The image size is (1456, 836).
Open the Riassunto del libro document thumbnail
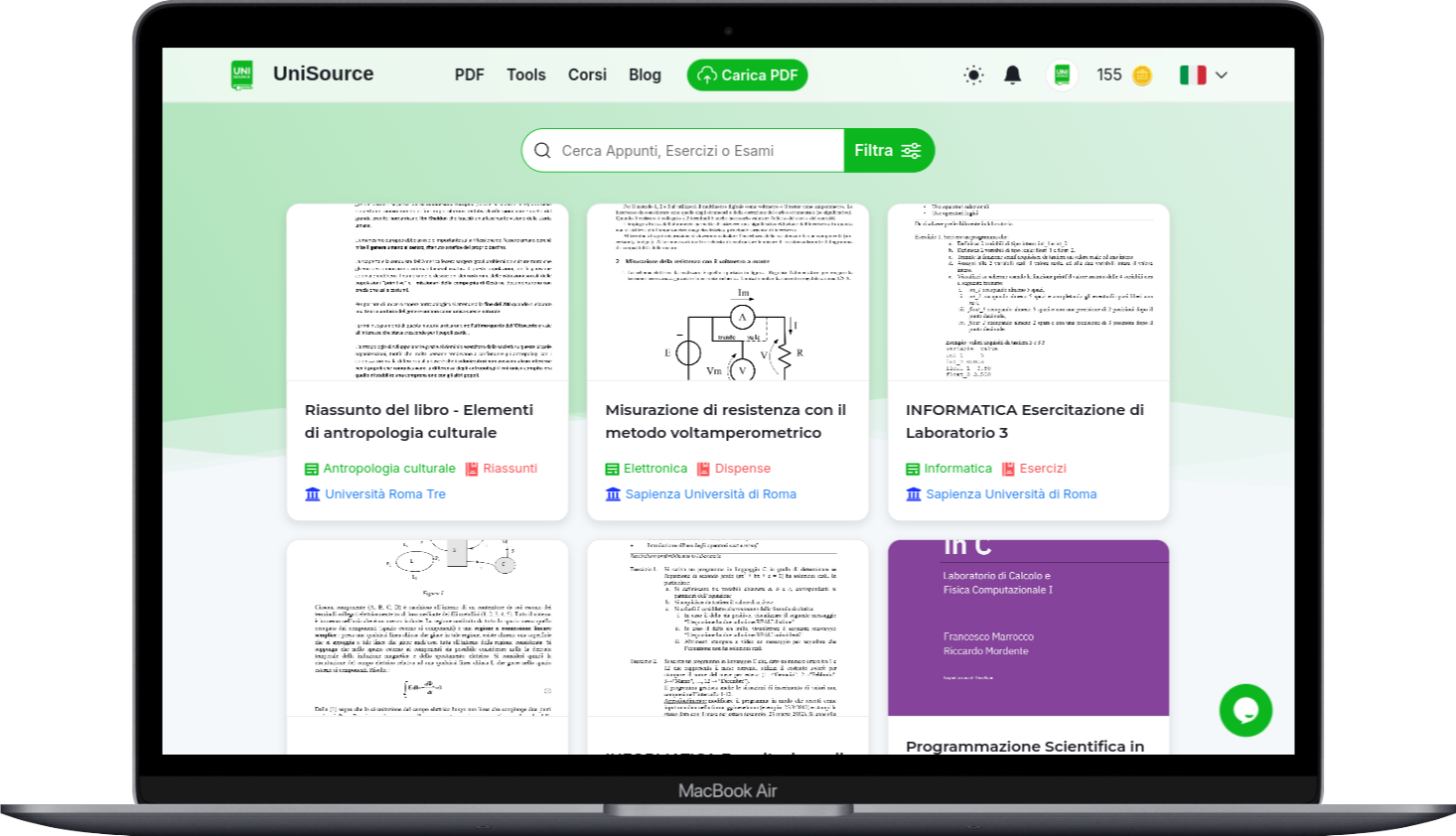tap(427, 292)
